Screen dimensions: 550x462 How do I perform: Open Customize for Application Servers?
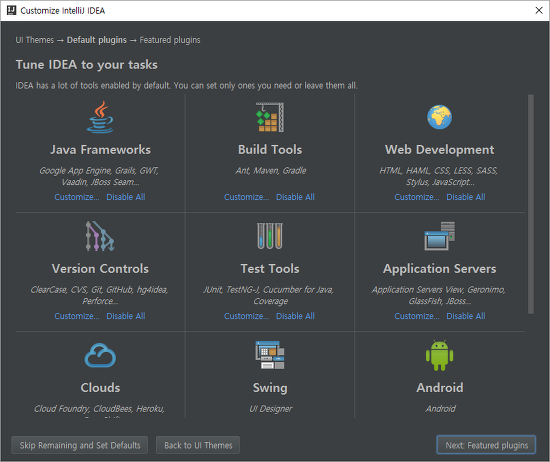pyautogui.click(x=417, y=316)
